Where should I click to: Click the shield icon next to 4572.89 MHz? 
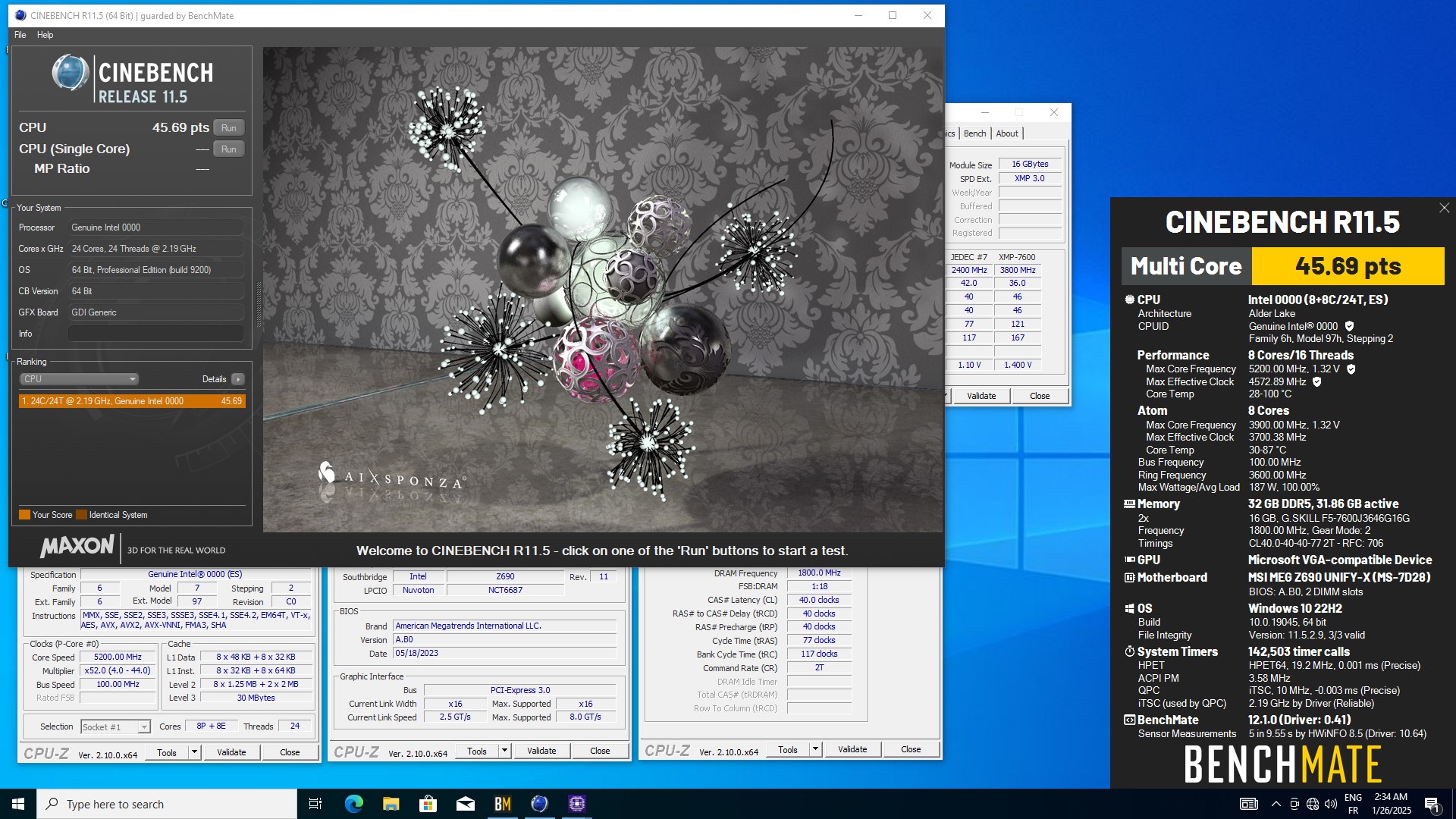(1316, 382)
